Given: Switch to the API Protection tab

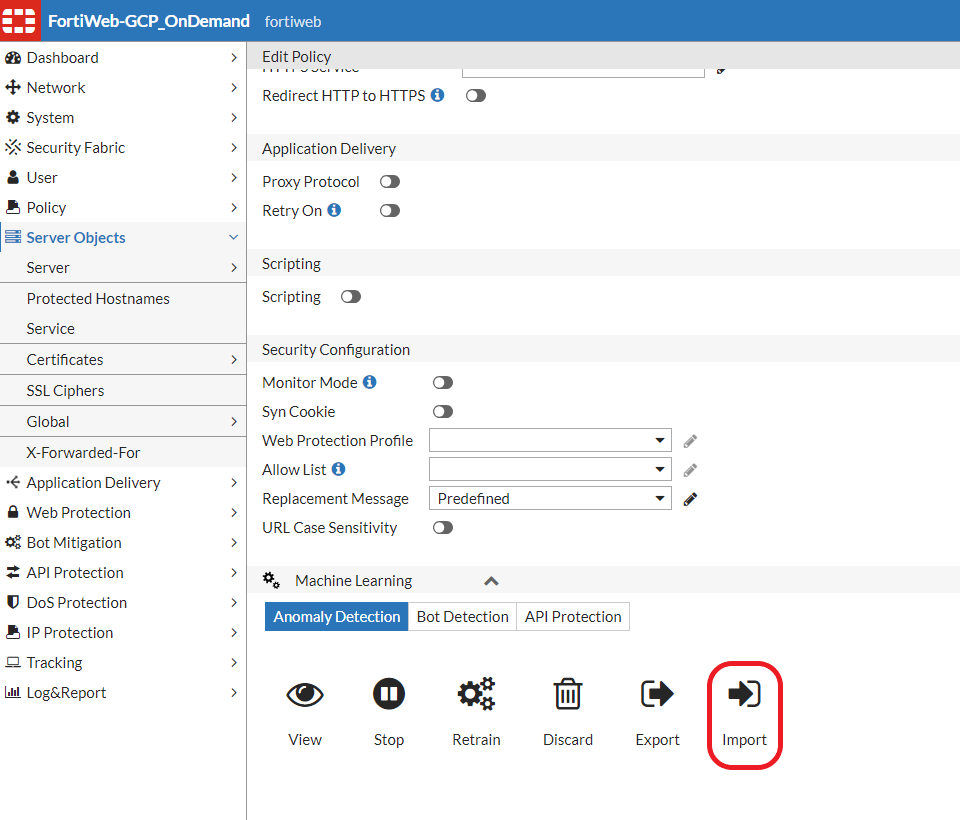Looking at the screenshot, I should point(573,617).
